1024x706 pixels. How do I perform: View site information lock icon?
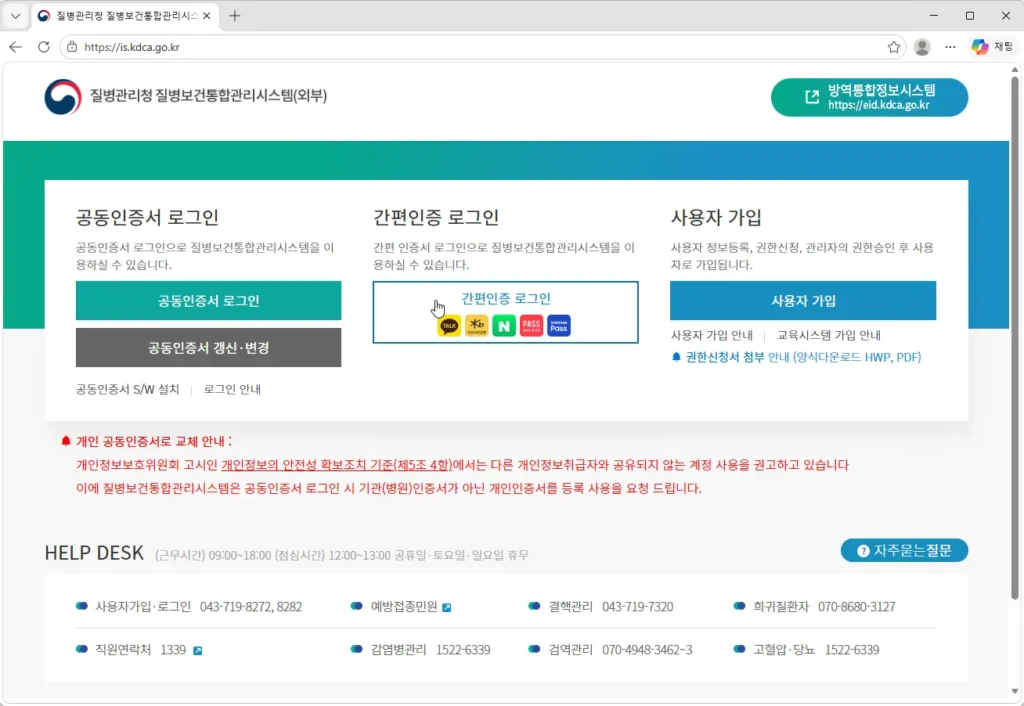(72, 47)
